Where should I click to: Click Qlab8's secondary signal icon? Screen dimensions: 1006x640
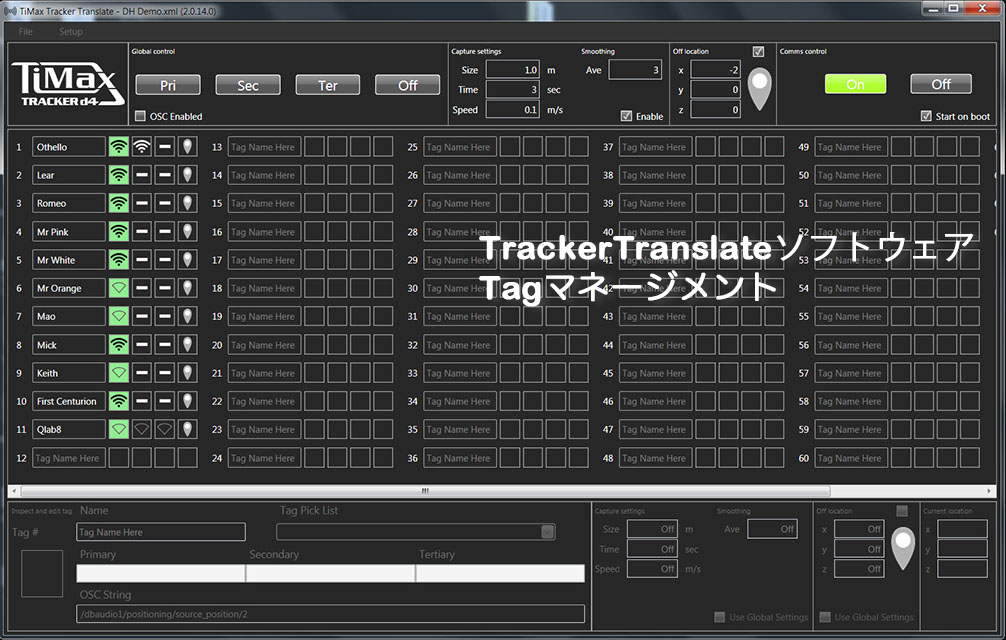(142, 429)
